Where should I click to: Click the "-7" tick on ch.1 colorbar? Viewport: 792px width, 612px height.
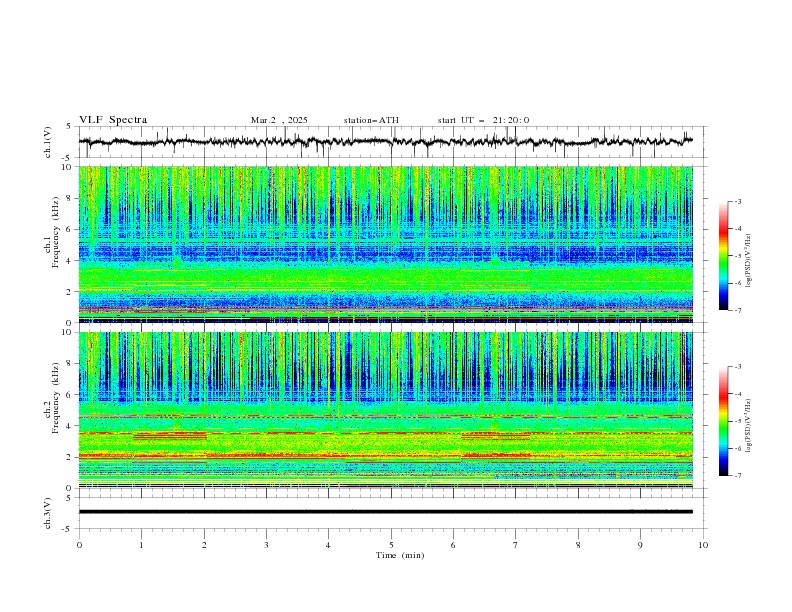tap(738, 310)
